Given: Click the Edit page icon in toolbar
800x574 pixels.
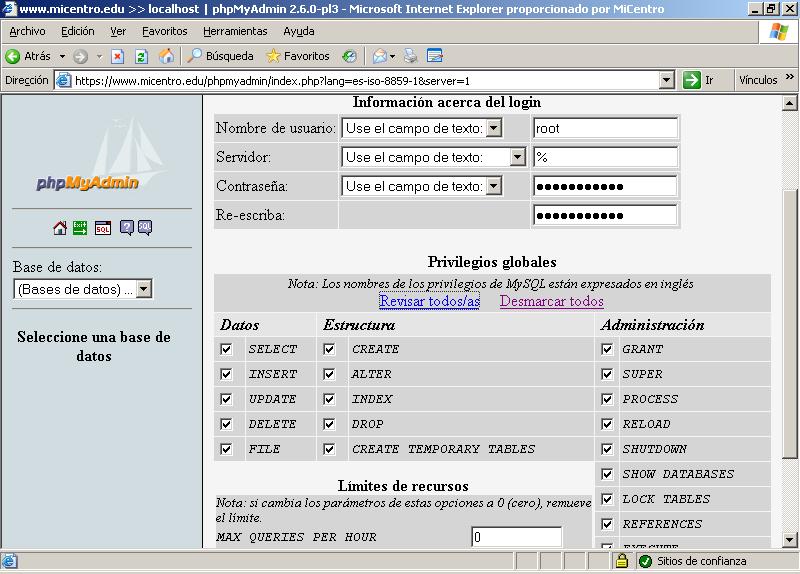Looking at the screenshot, I should (435, 56).
